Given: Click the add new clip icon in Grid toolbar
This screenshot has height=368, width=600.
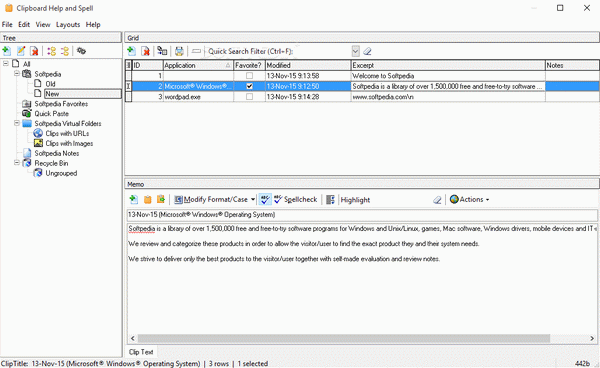Looking at the screenshot, I should click(132, 51).
